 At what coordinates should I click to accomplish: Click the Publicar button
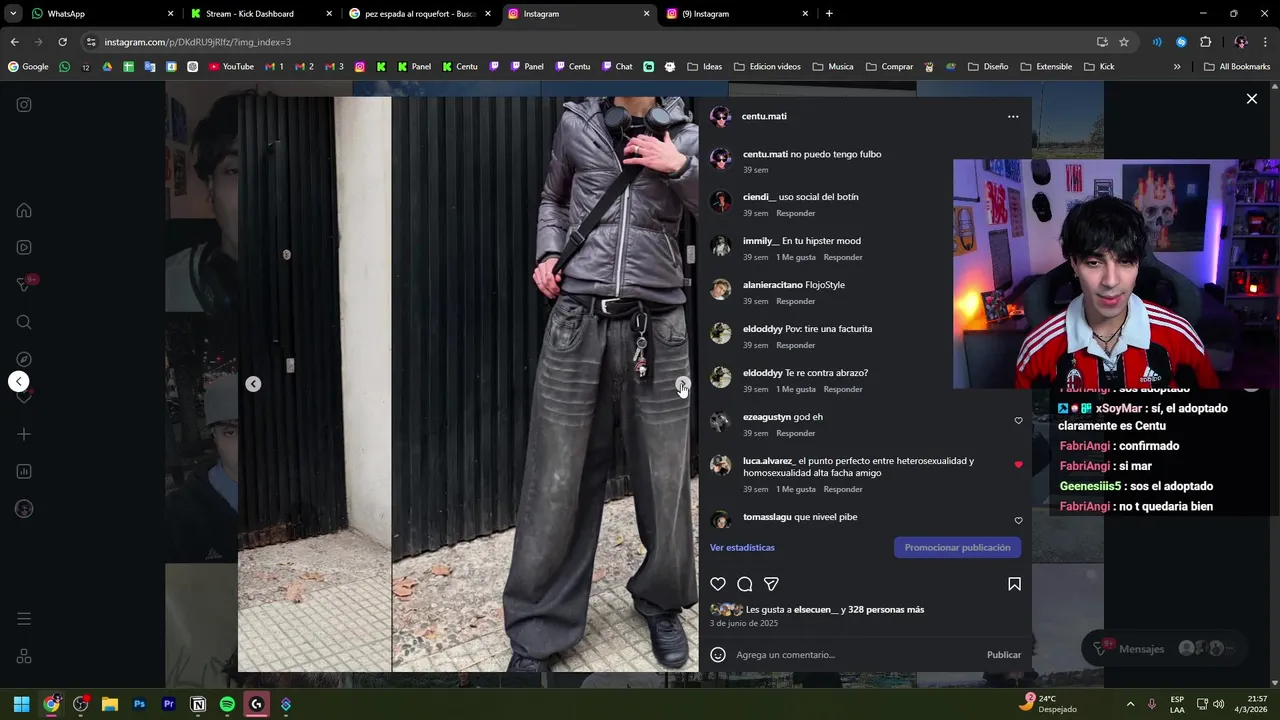click(1003, 655)
